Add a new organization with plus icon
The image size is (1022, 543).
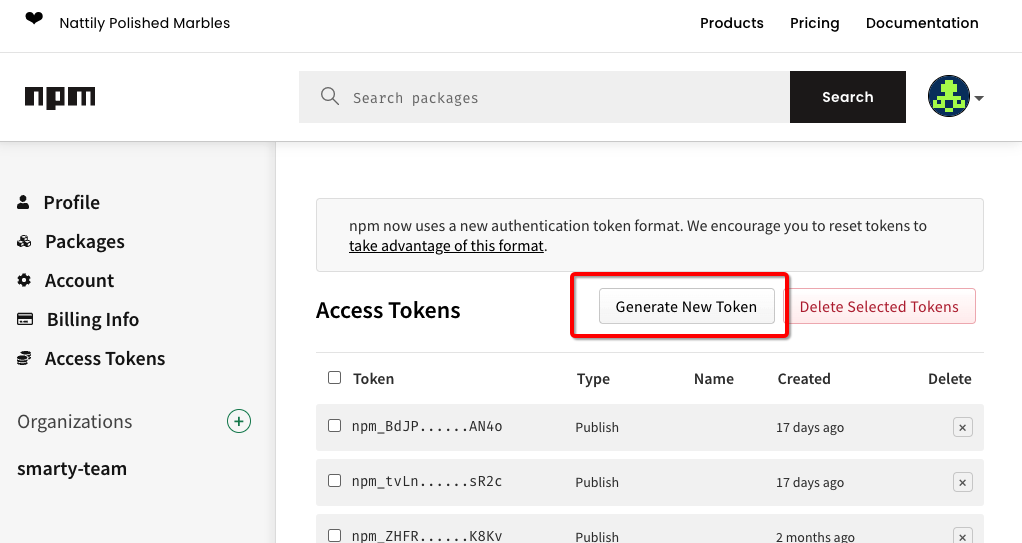pos(238,421)
